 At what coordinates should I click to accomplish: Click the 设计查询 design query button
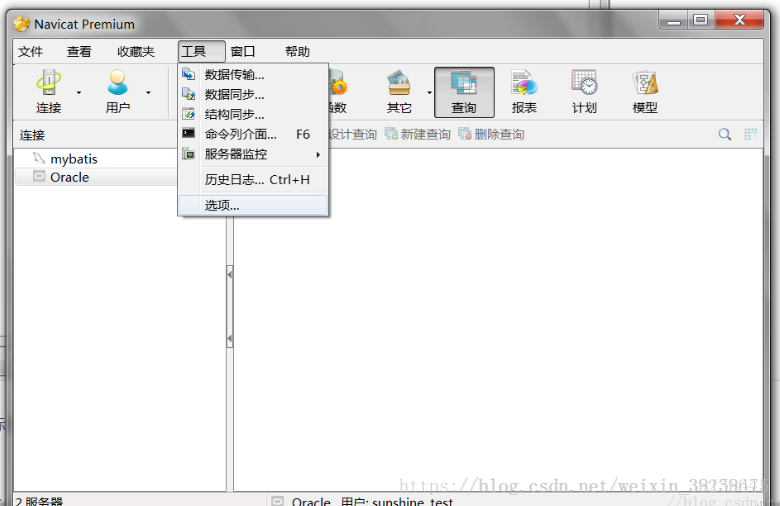pyautogui.click(x=353, y=134)
